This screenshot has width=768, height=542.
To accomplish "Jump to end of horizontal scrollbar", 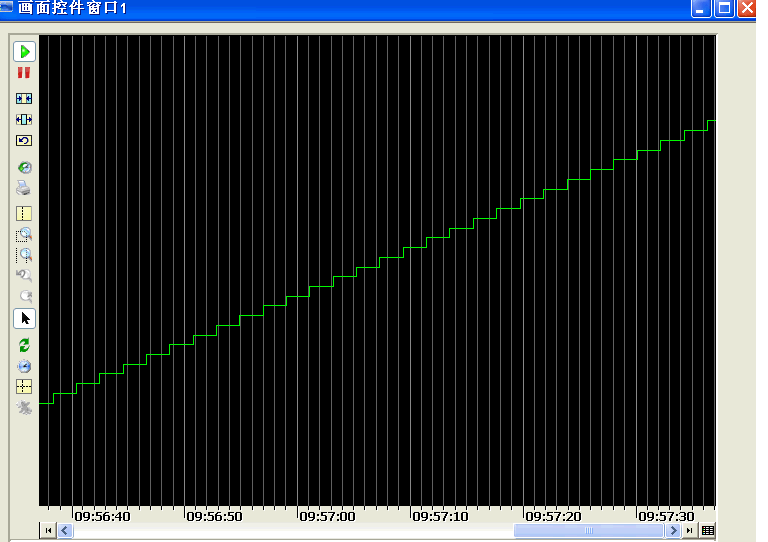I will point(690,530).
